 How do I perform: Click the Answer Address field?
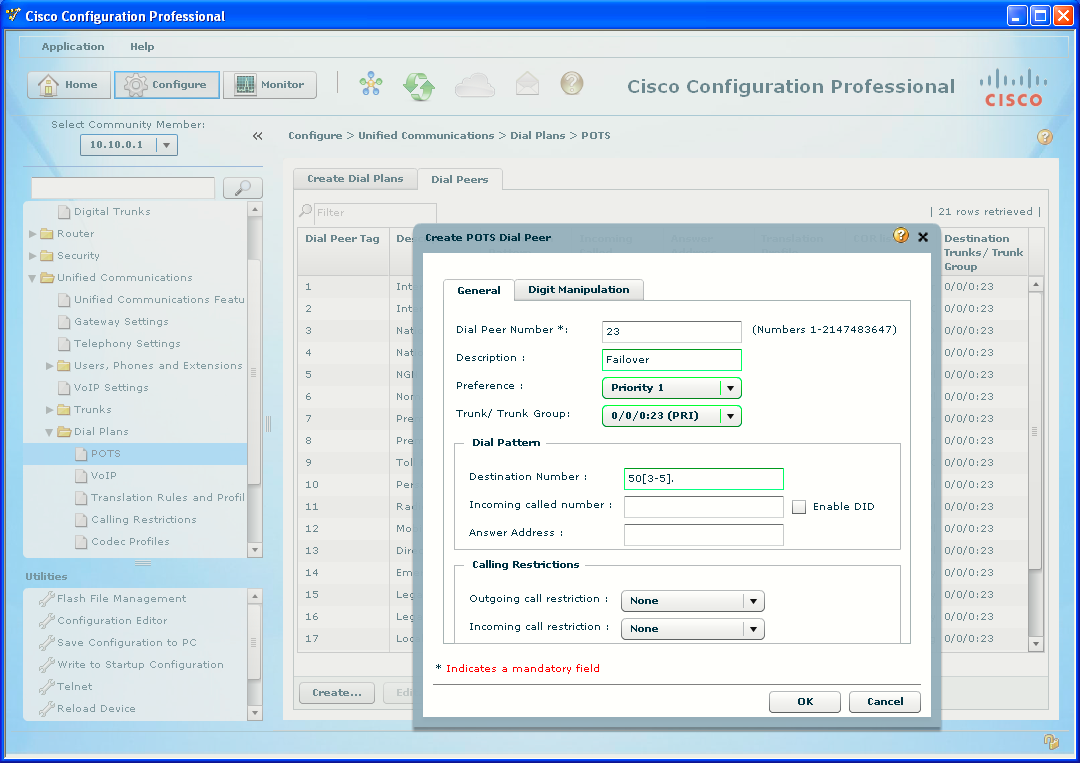click(703, 534)
